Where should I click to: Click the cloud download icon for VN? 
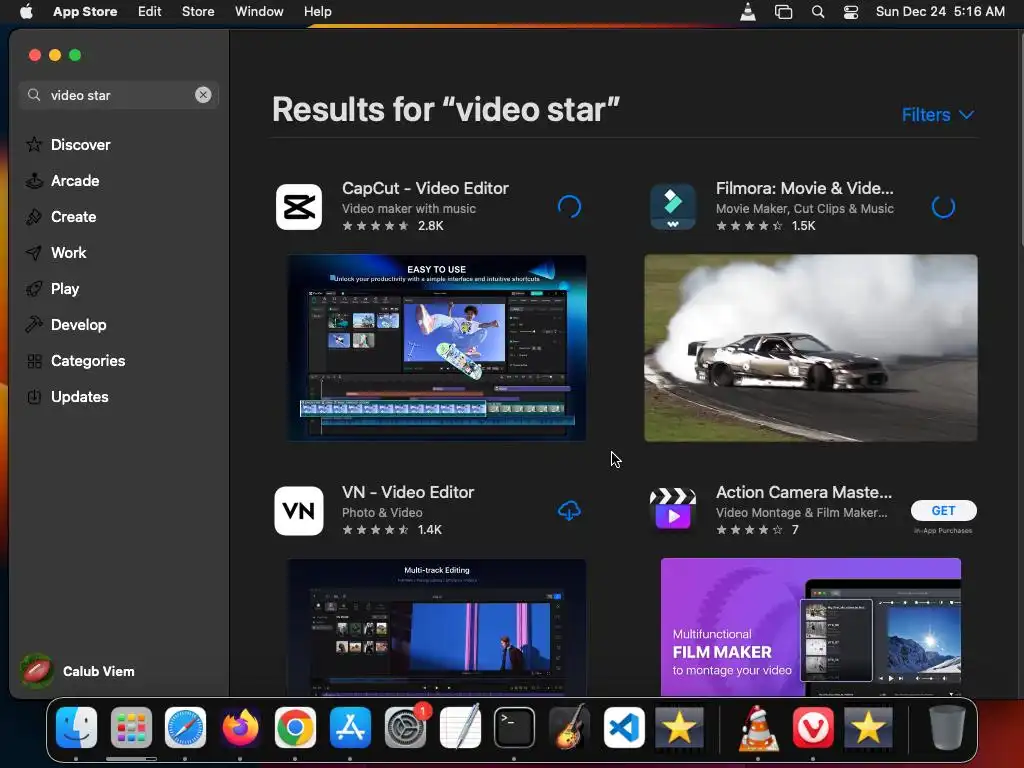pyautogui.click(x=569, y=511)
